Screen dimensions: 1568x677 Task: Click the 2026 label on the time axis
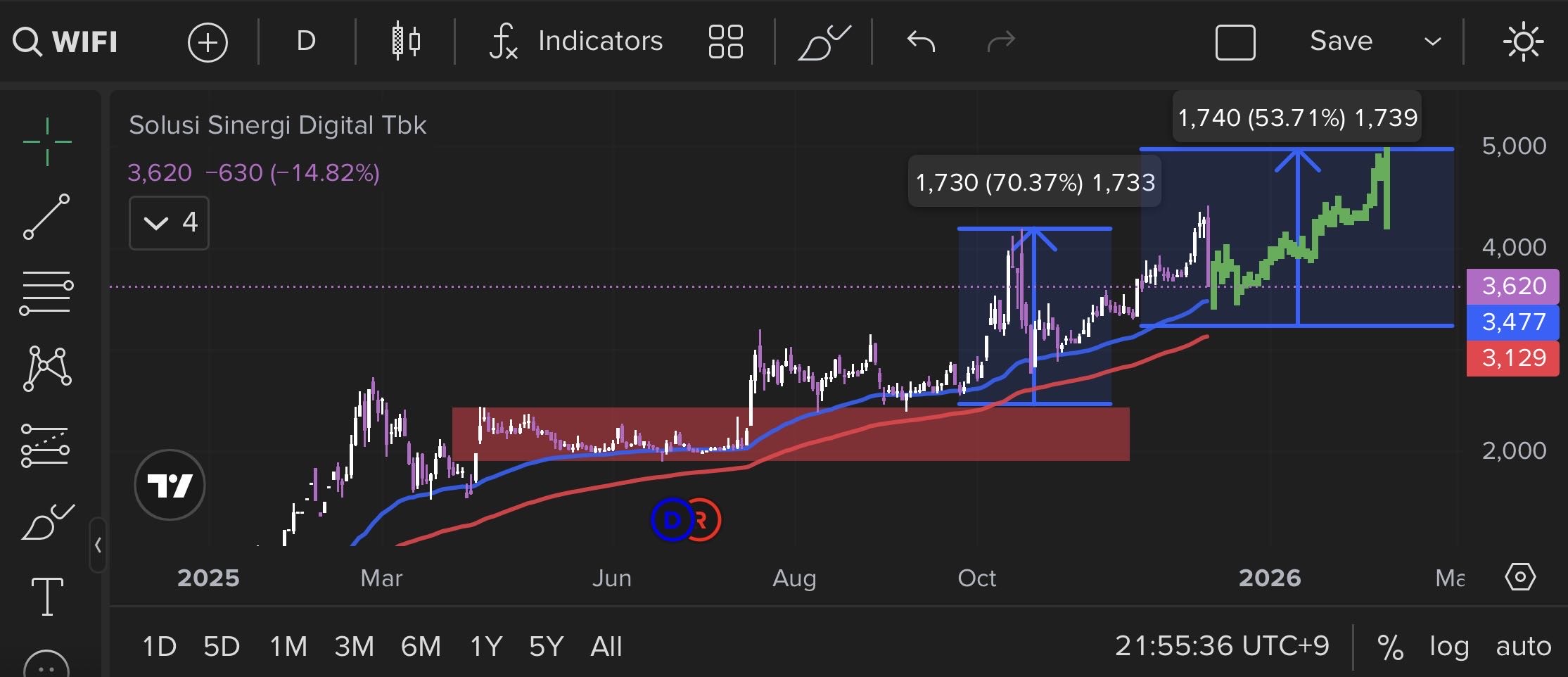tap(1270, 578)
